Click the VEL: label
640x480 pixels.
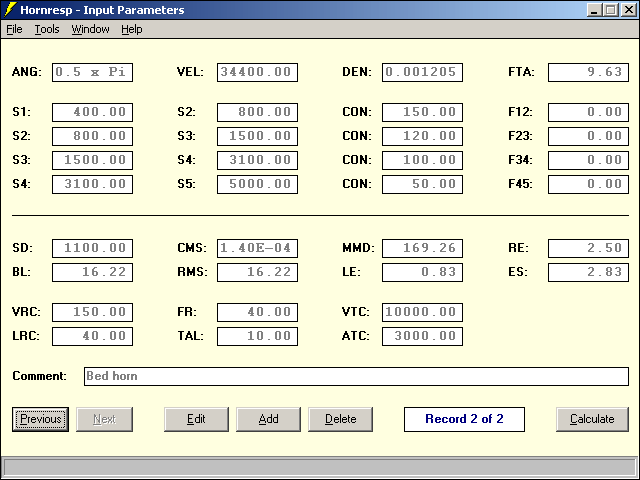tap(190, 72)
